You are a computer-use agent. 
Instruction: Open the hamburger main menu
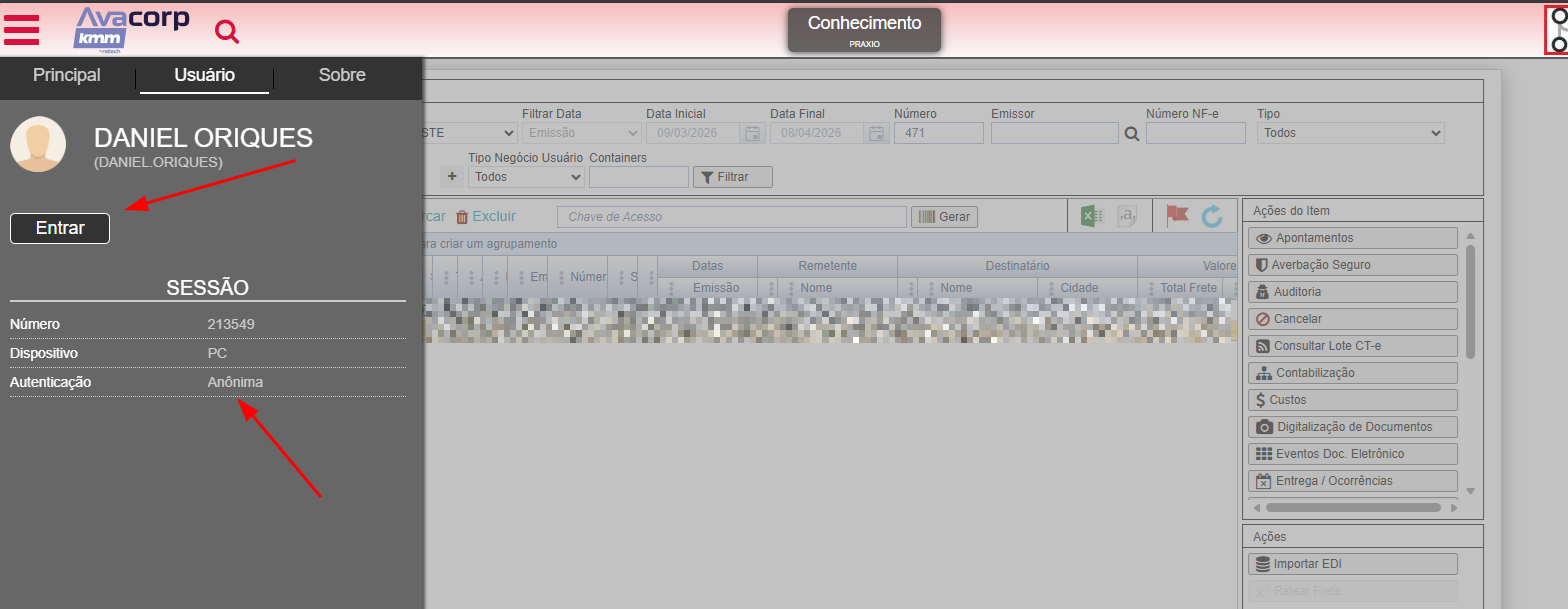(x=22, y=30)
